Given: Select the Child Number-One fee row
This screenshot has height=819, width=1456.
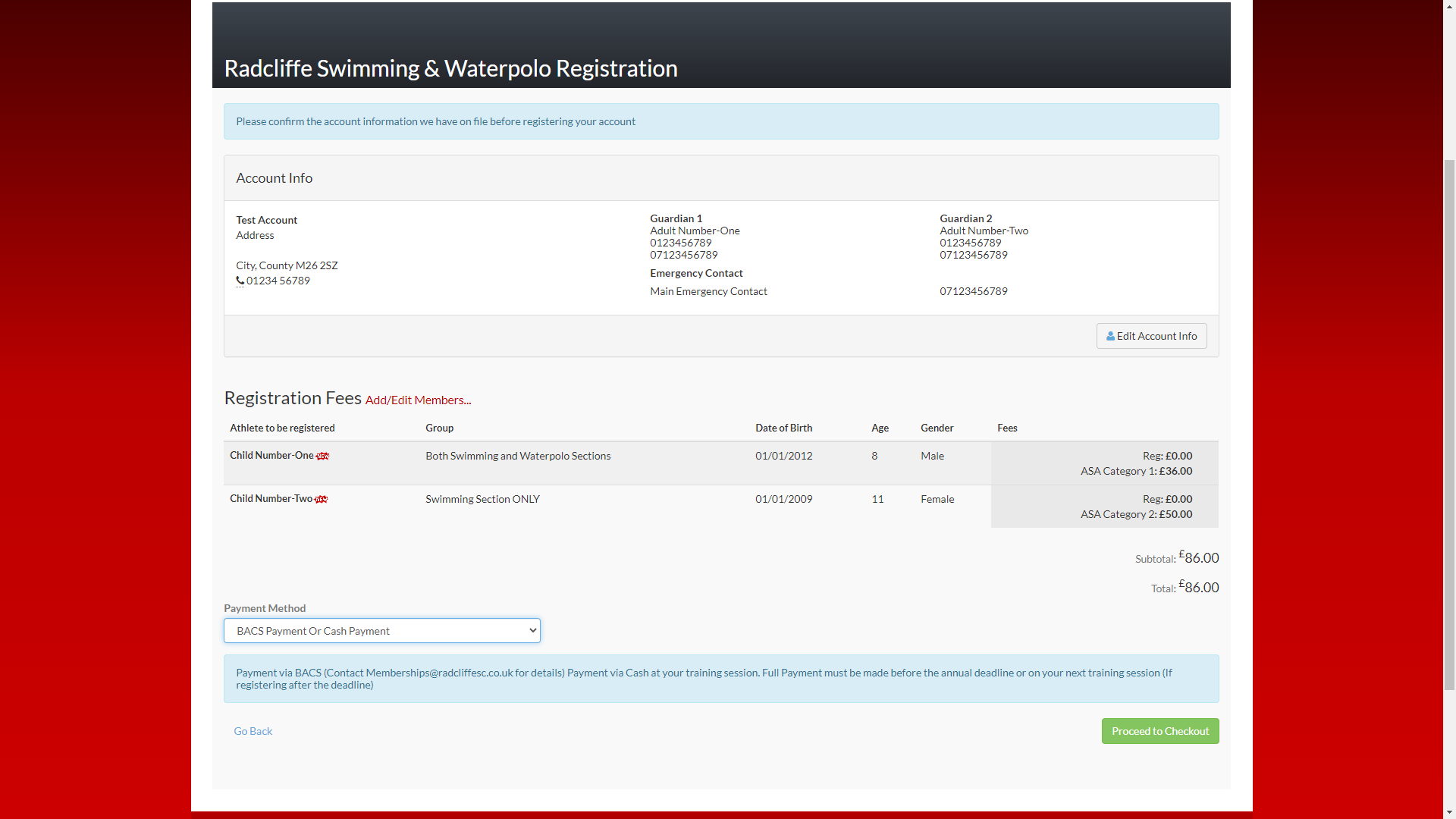Looking at the screenshot, I should [x=720, y=463].
